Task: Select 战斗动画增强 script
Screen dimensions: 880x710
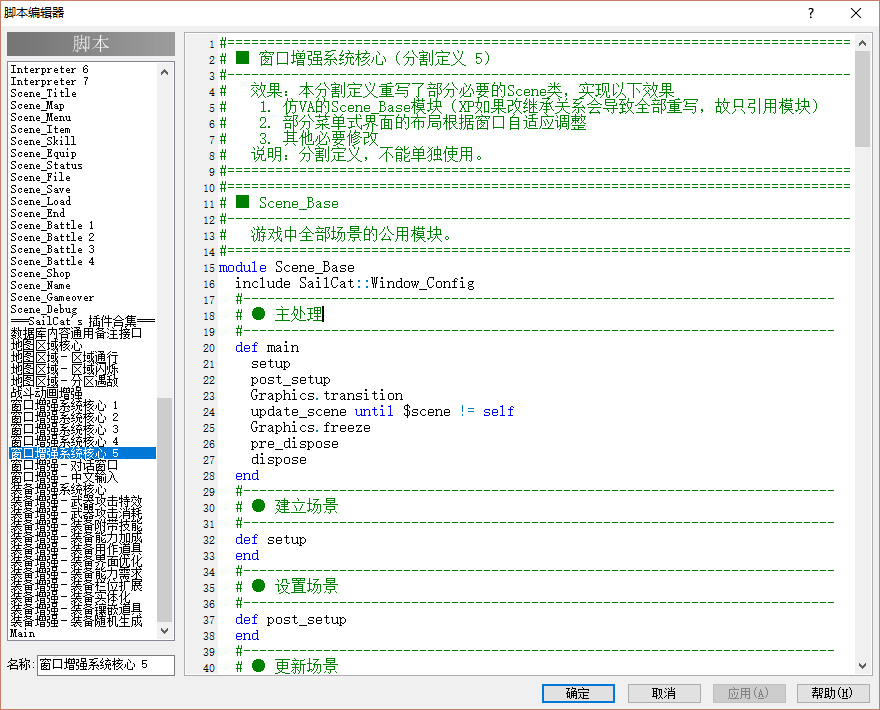Action: [x=47, y=393]
